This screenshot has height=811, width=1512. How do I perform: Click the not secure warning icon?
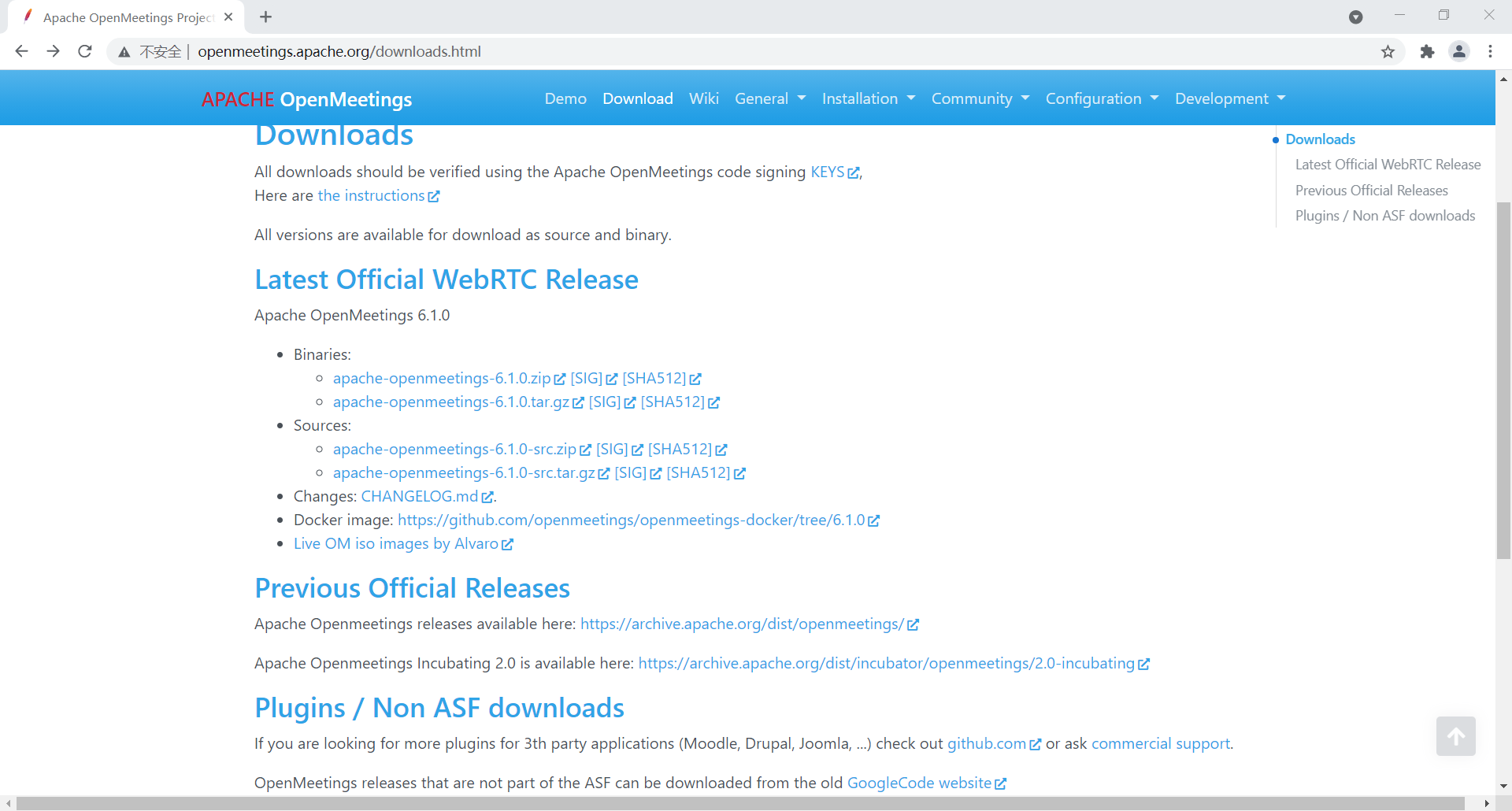pos(124,52)
